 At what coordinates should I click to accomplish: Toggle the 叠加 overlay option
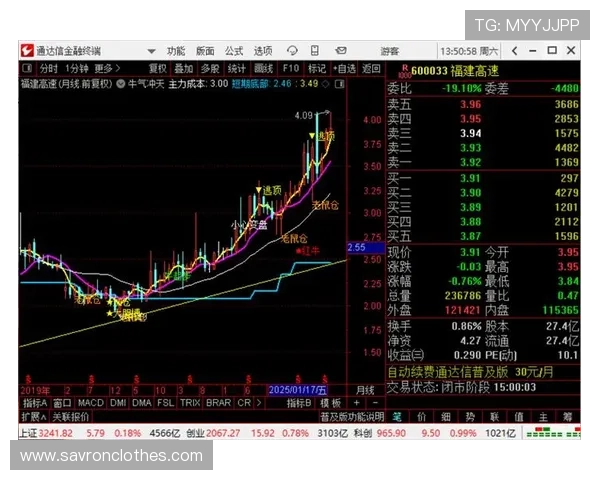coord(183,69)
